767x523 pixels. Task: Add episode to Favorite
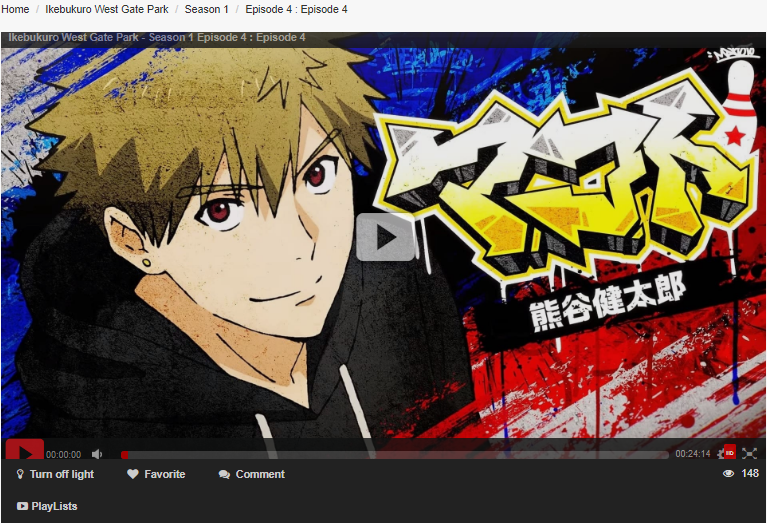click(156, 474)
